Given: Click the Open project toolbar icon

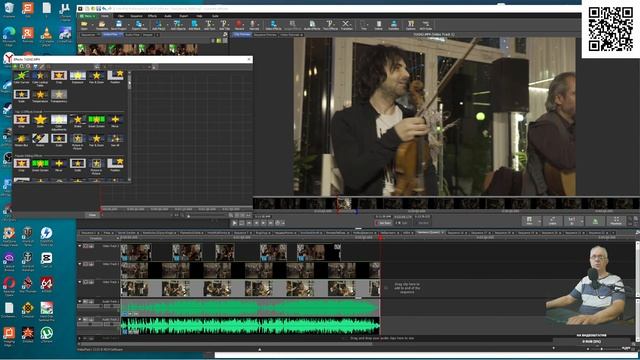Looking at the screenshot, I should [x=84, y=24].
